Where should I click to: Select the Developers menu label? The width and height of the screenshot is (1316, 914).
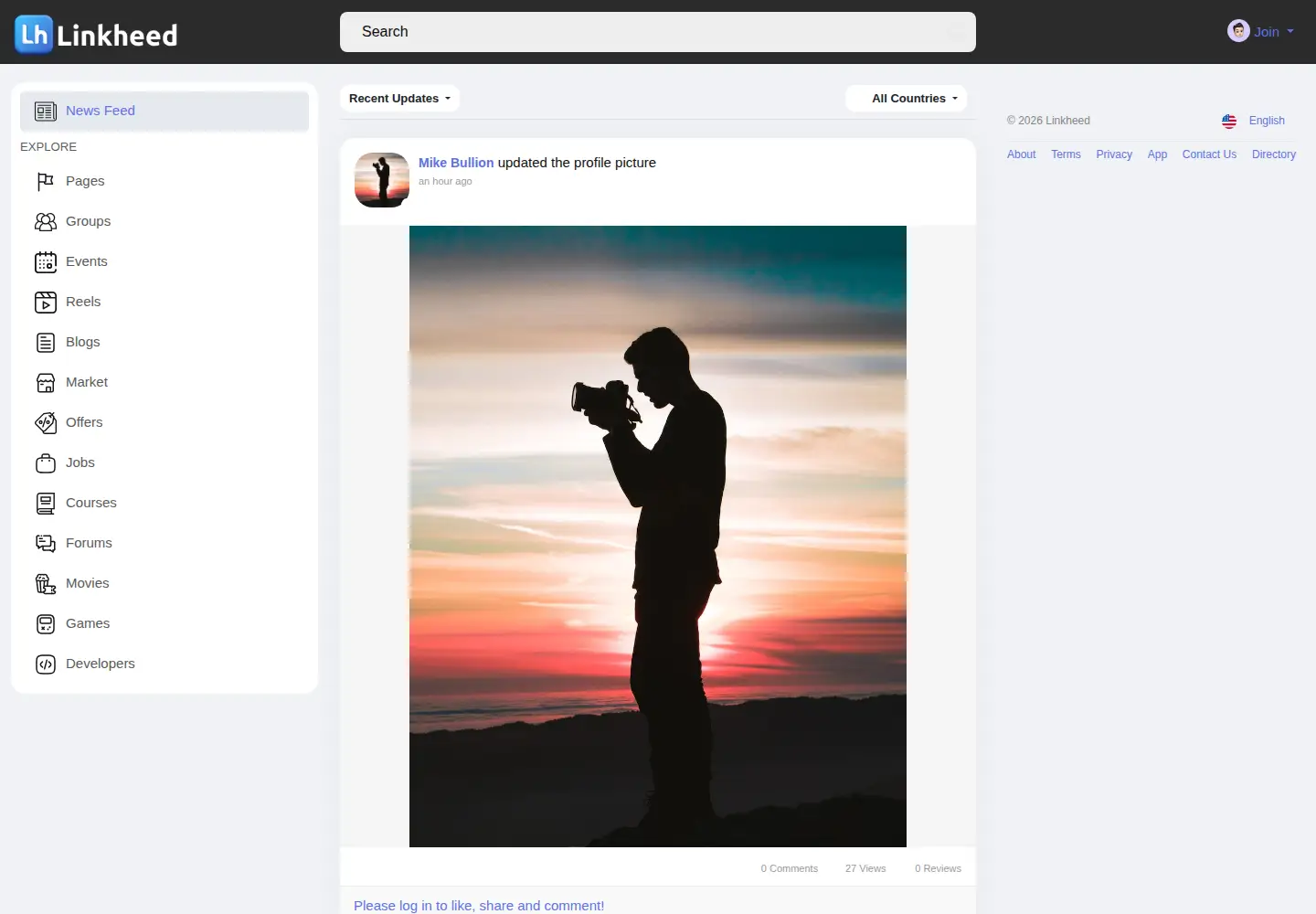(101, 664)
